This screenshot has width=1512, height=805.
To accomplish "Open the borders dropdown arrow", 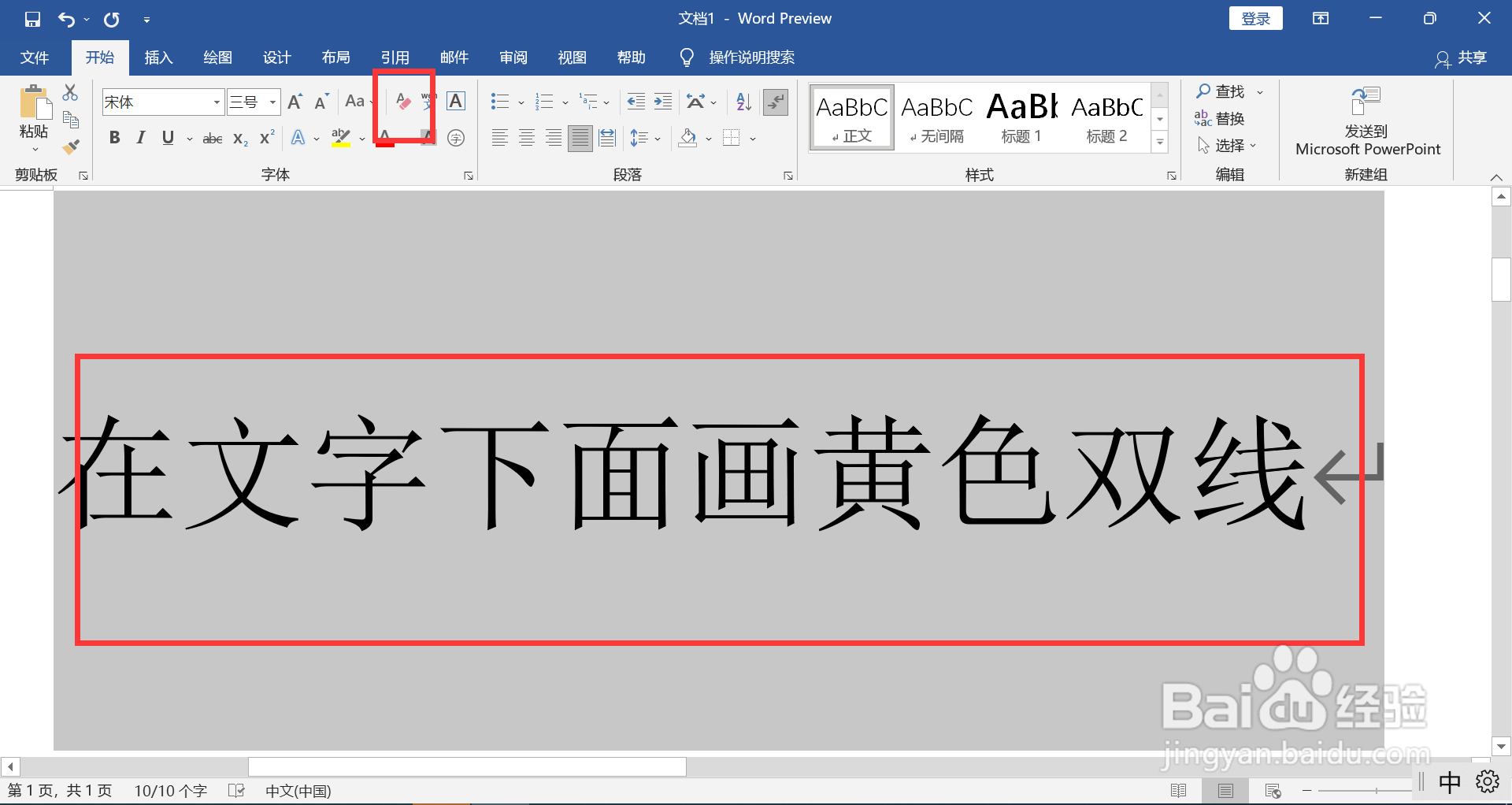I will 753,139.
